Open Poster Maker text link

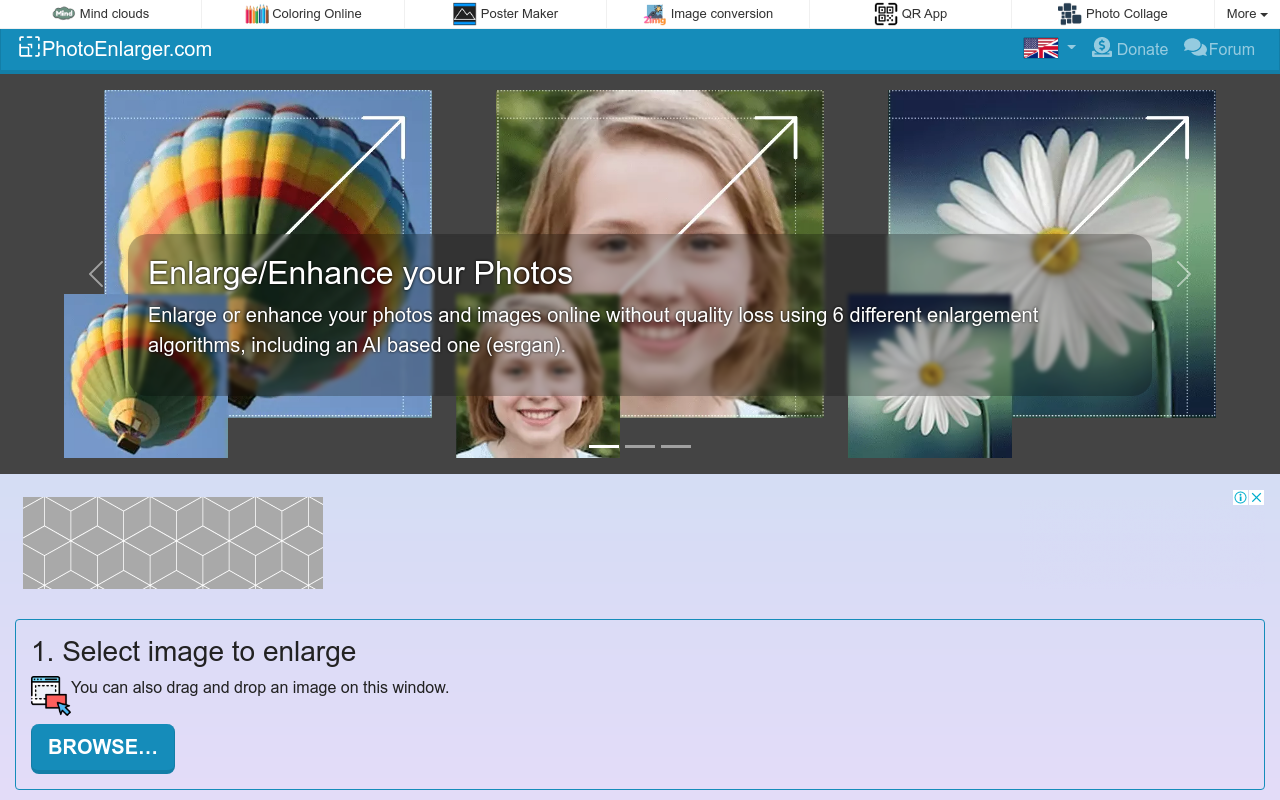point(519,14)
